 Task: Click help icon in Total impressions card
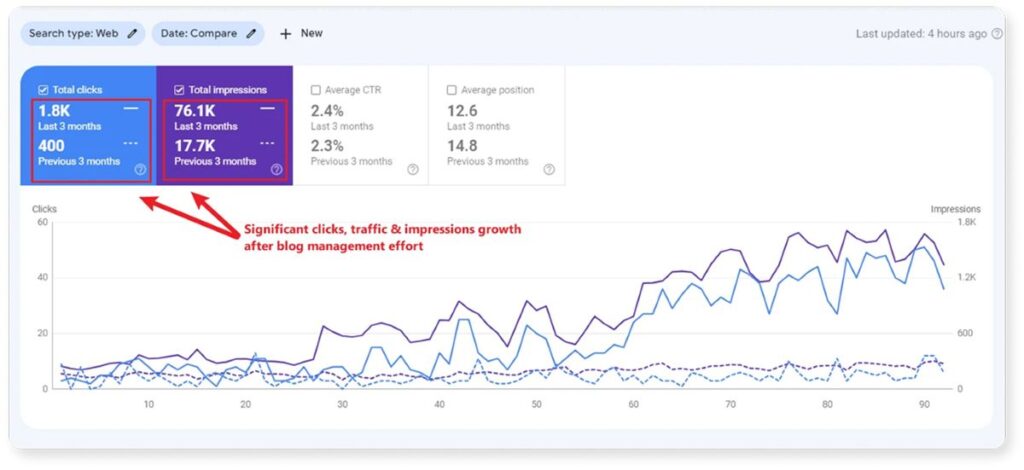pos(276,170)
